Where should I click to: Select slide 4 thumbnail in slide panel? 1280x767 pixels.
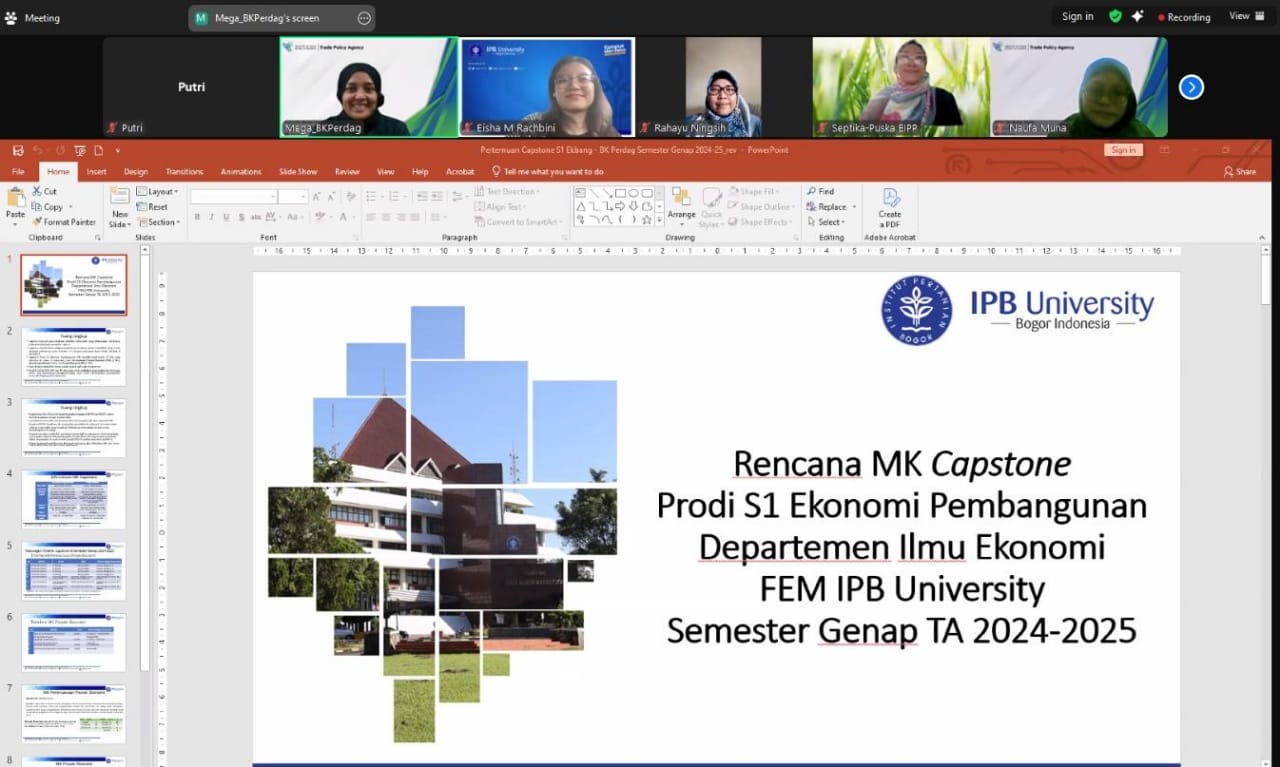(x=74, y=498)
